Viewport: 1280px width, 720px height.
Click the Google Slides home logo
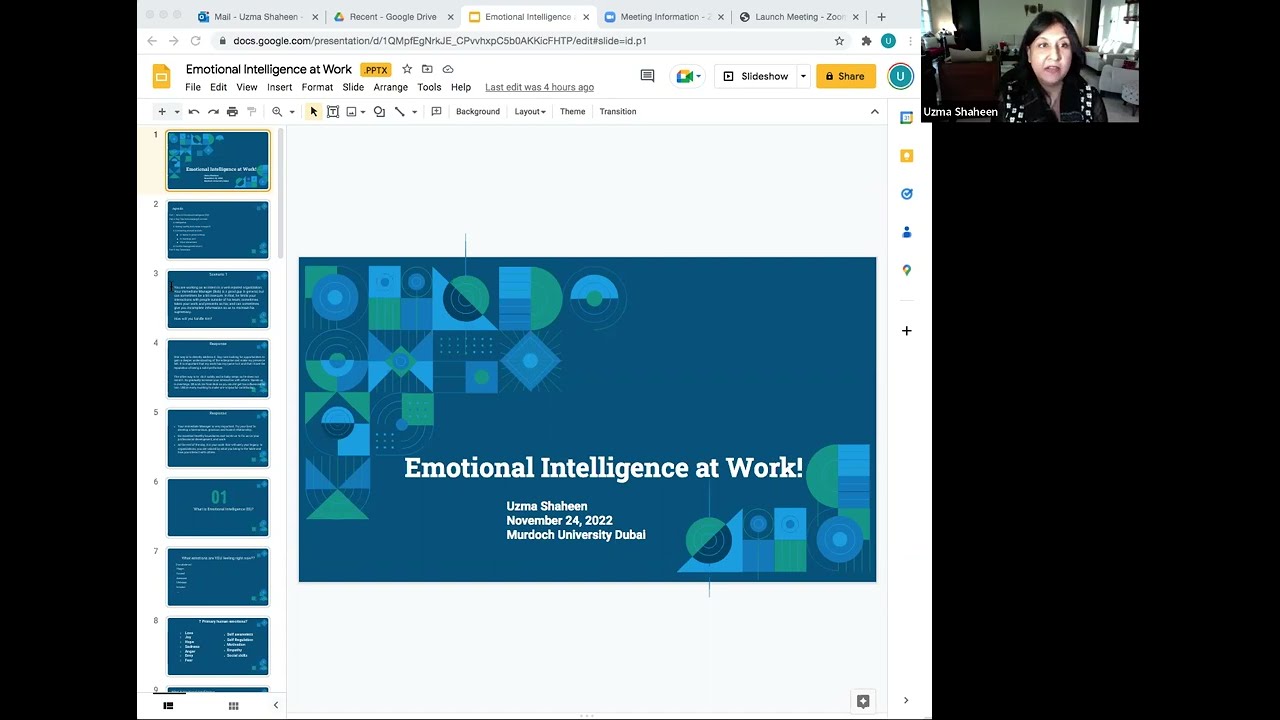(x=161, y=77)
